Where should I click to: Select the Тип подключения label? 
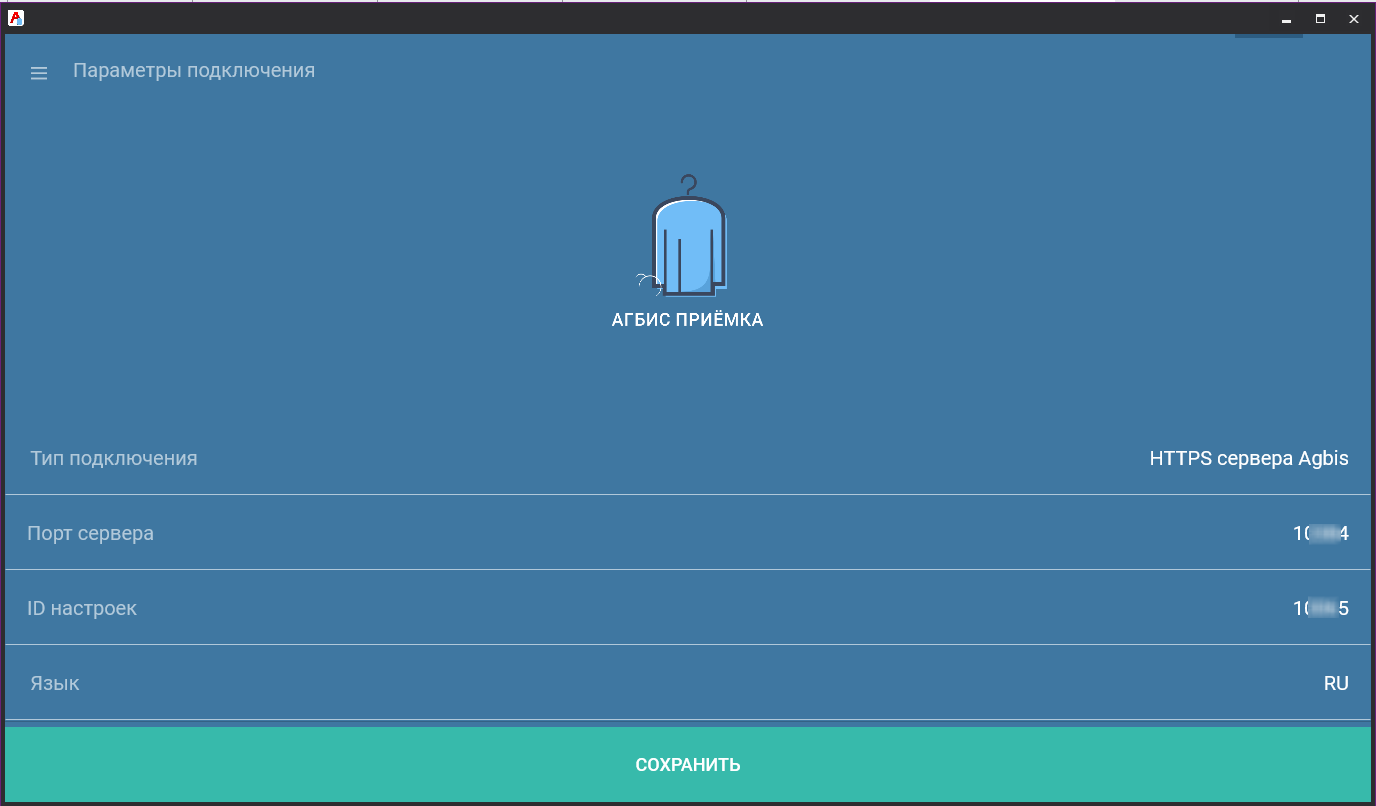pyautogui.click(x=114, y=459)
